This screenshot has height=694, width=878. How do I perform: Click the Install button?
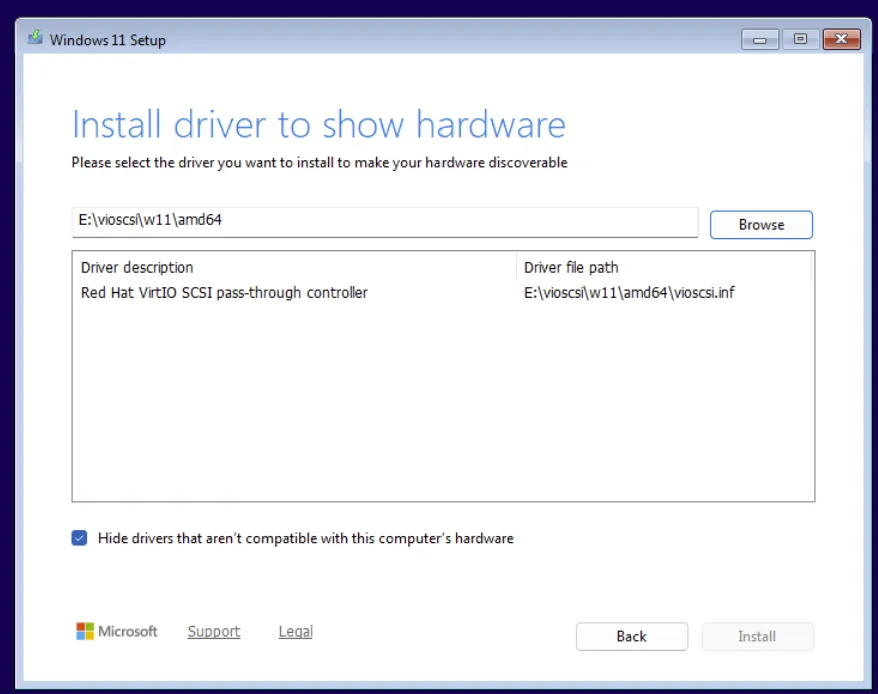pyautogui.click(x=757, y=636)
